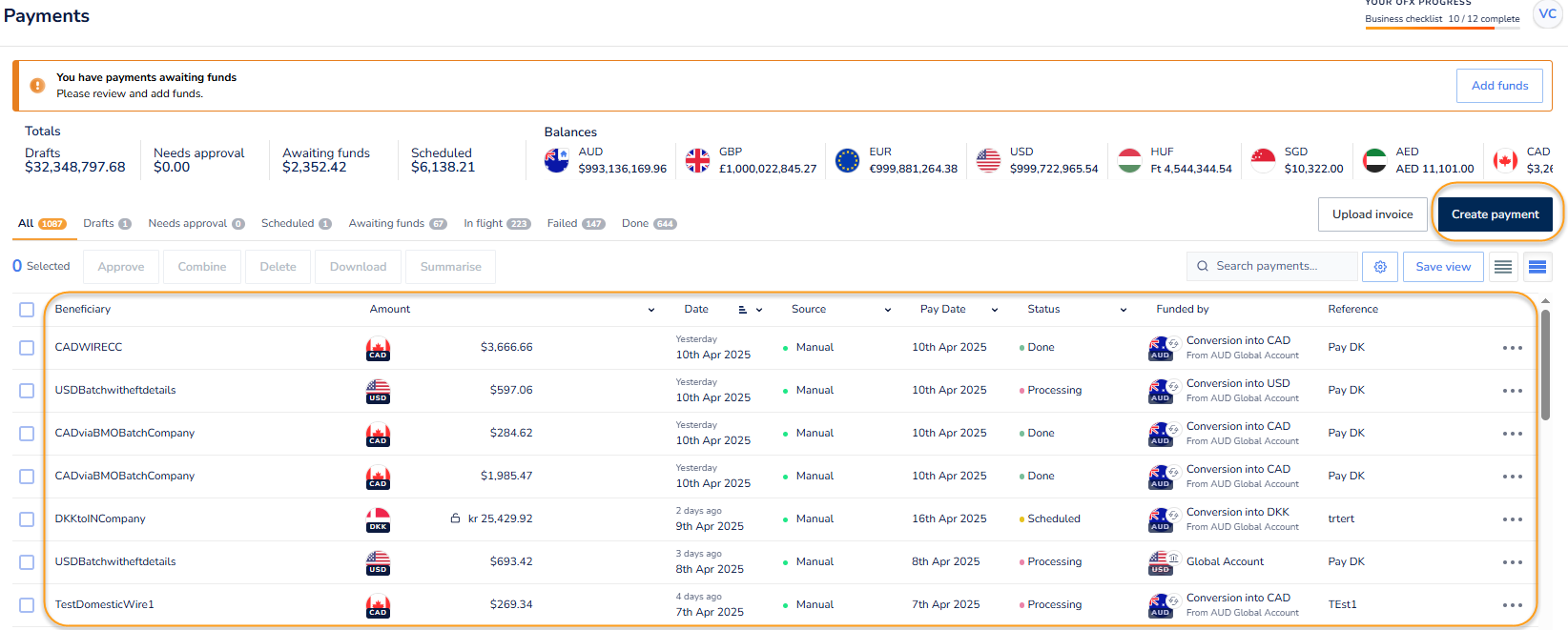Tick the select-all checkbox in header
Image resolution: width=1568 pixels, height=630 pixels.
point(27,310)
